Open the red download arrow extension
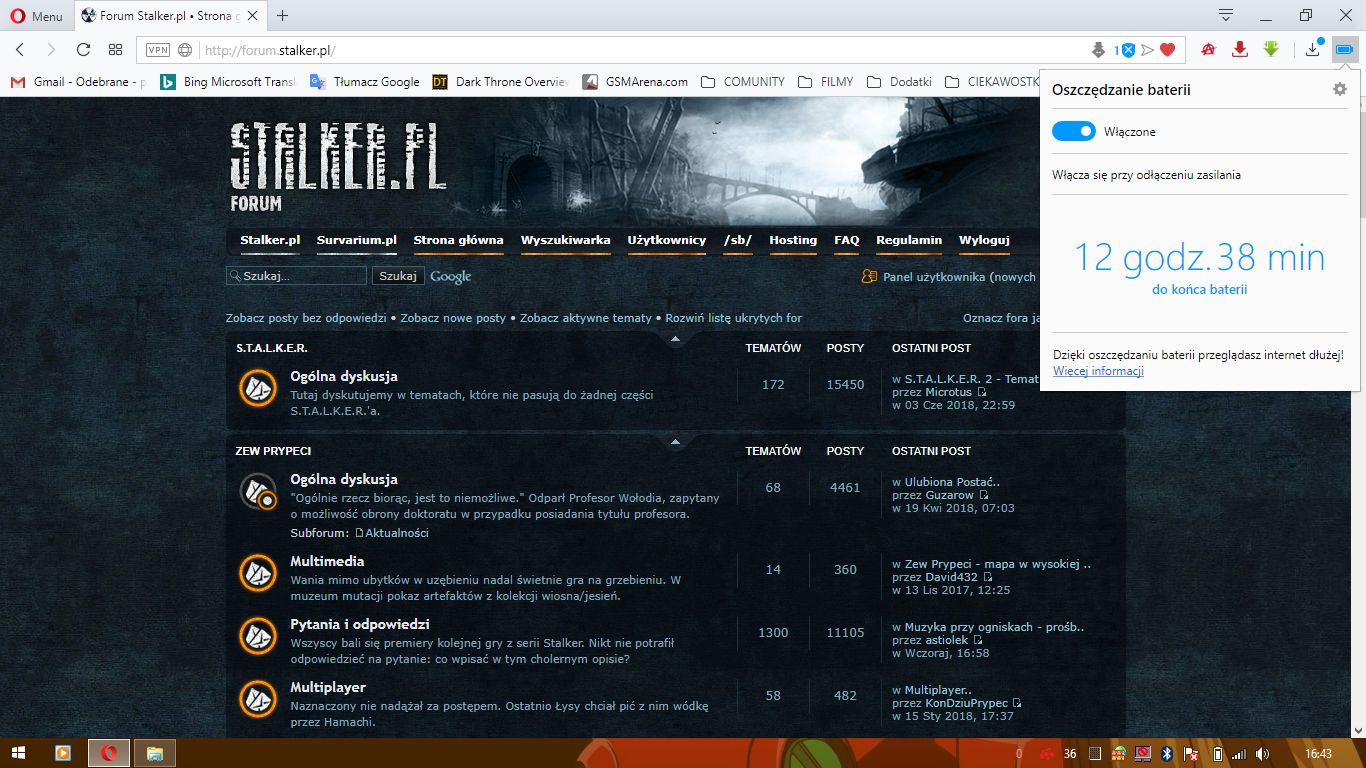The height and width of the screenshot is (768, 1366). pyautogui.click(x=1240, y=49)
